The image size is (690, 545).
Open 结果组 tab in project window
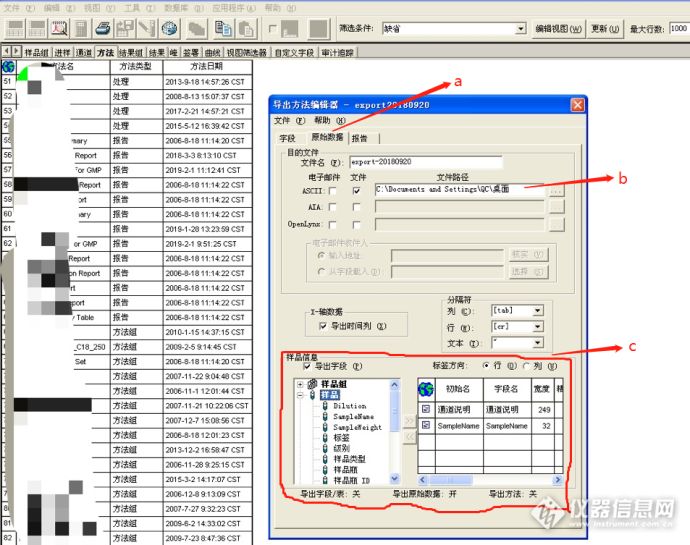click(131, 52)
